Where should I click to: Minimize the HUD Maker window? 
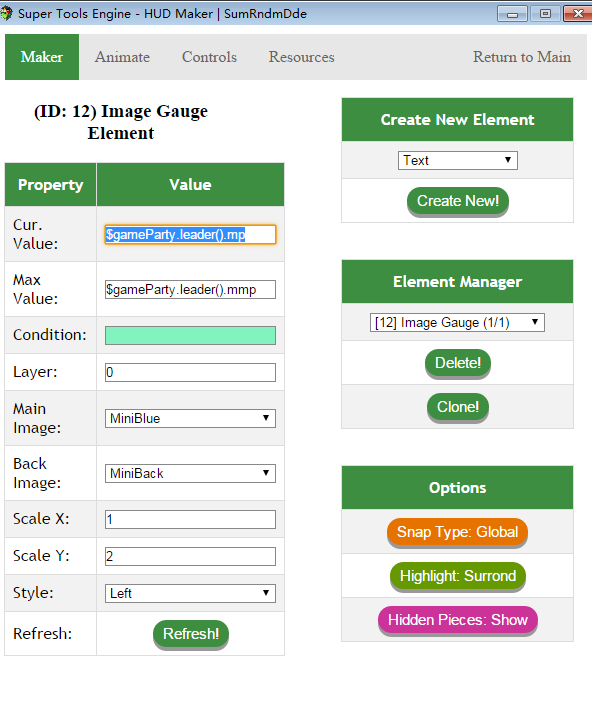point(512,13)
